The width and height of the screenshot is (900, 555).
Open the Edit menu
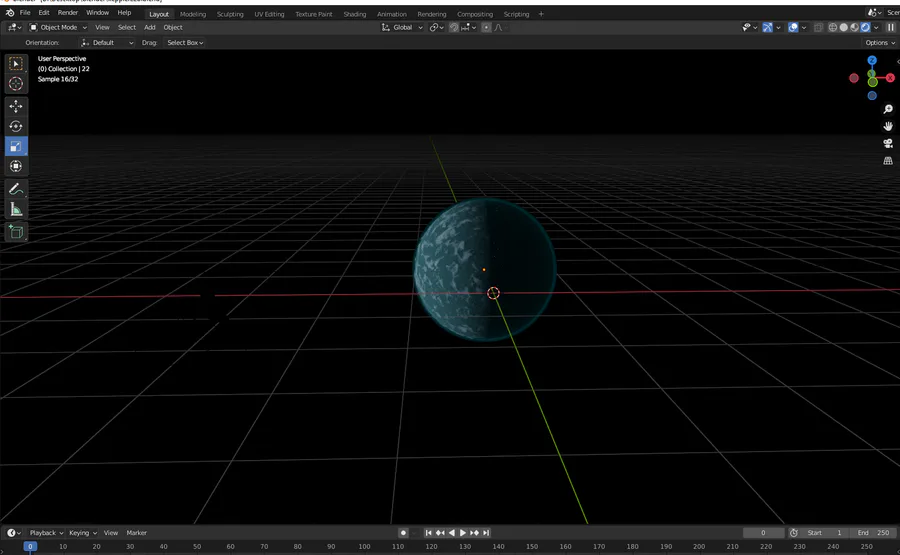44,13
